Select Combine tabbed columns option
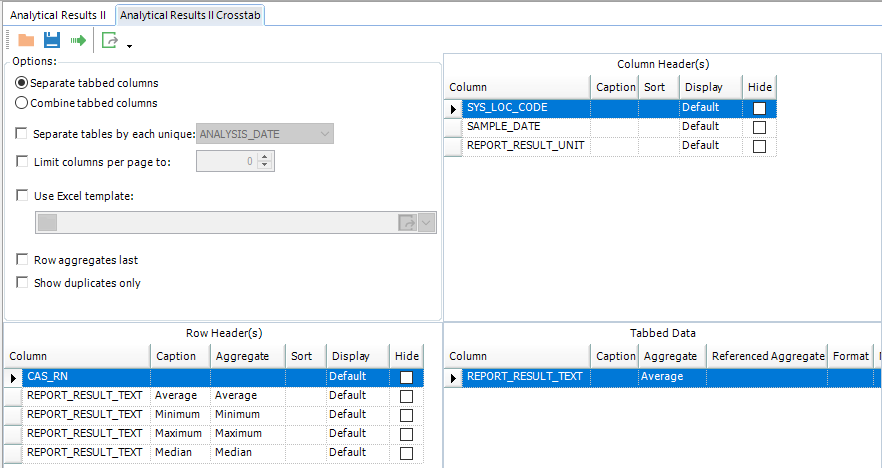This screenshot has width=882, height=468. coord(22,102)
